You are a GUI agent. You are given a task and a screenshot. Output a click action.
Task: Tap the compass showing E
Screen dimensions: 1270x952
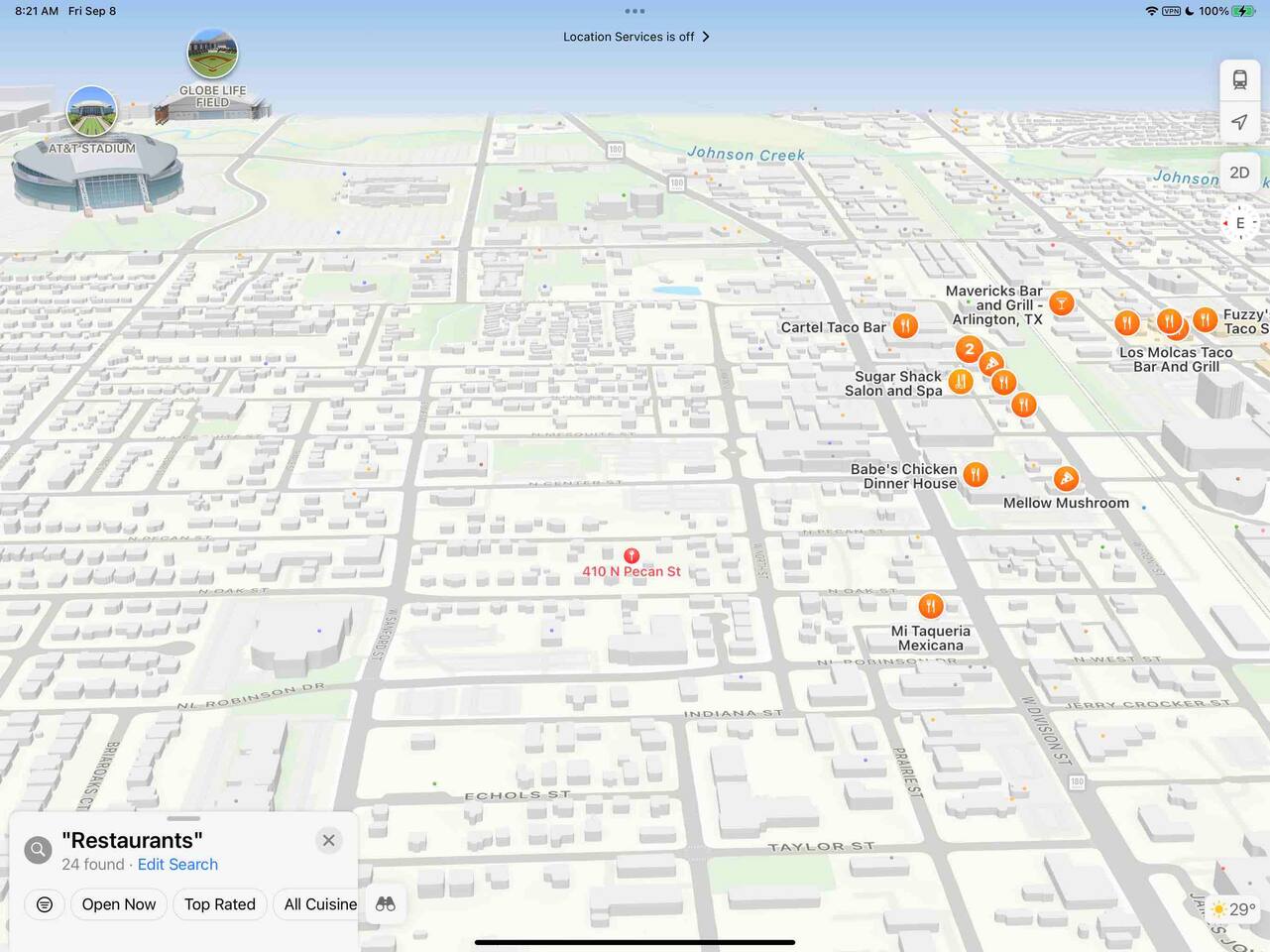(1239, 223)
